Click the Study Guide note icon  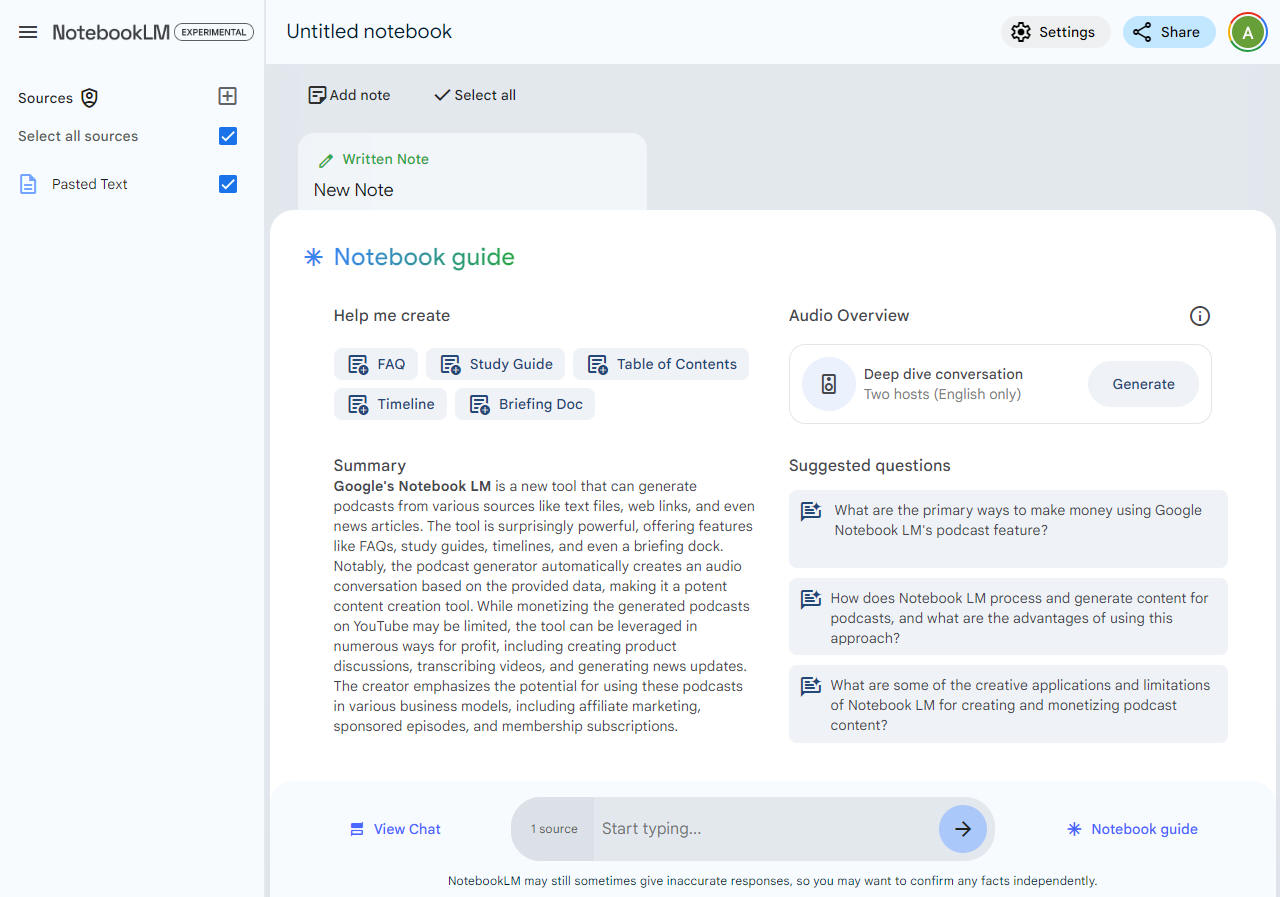click(x=450, y=365)
